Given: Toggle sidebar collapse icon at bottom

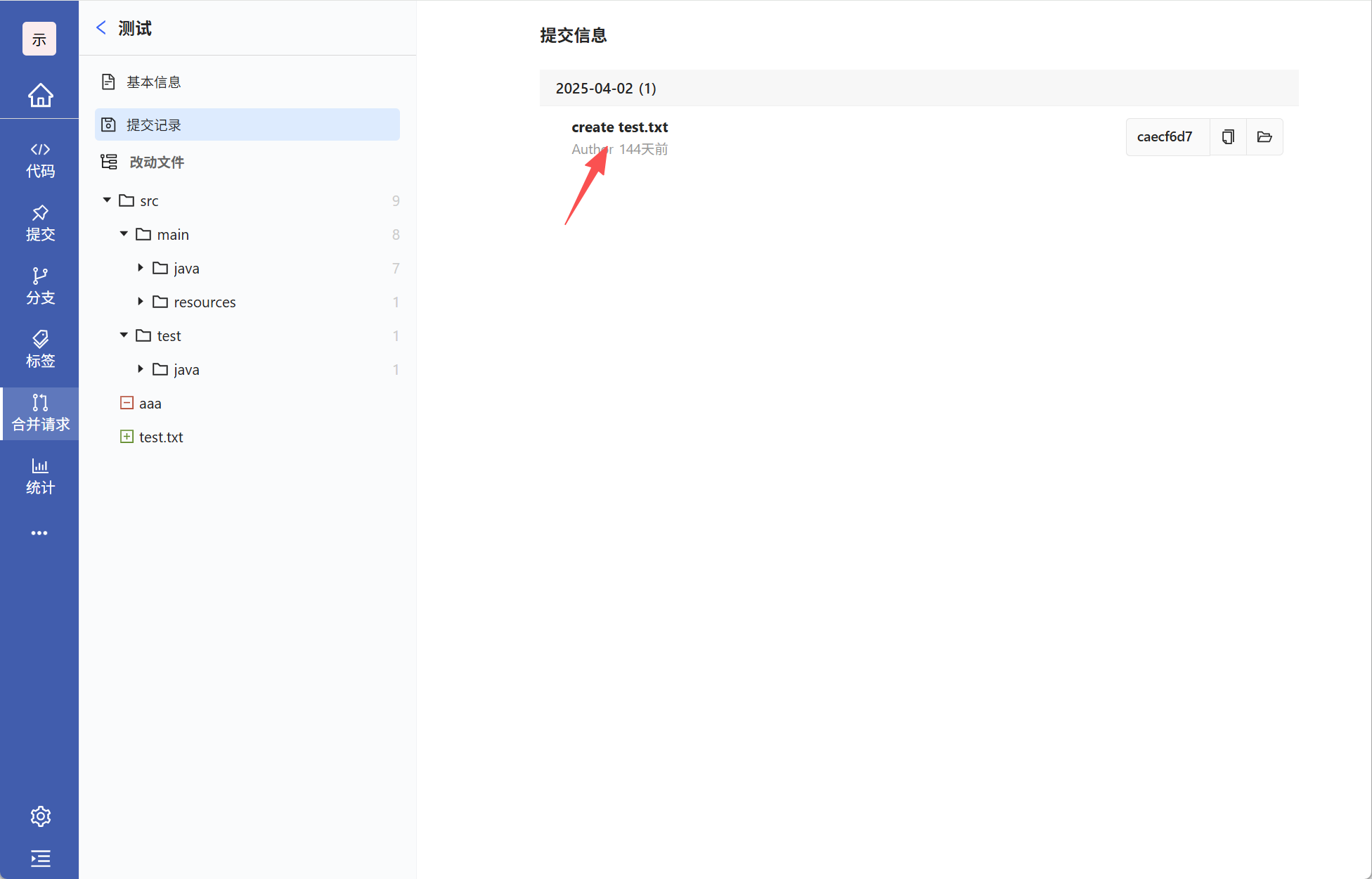Looking at the screenshot, I should [40, 858].
